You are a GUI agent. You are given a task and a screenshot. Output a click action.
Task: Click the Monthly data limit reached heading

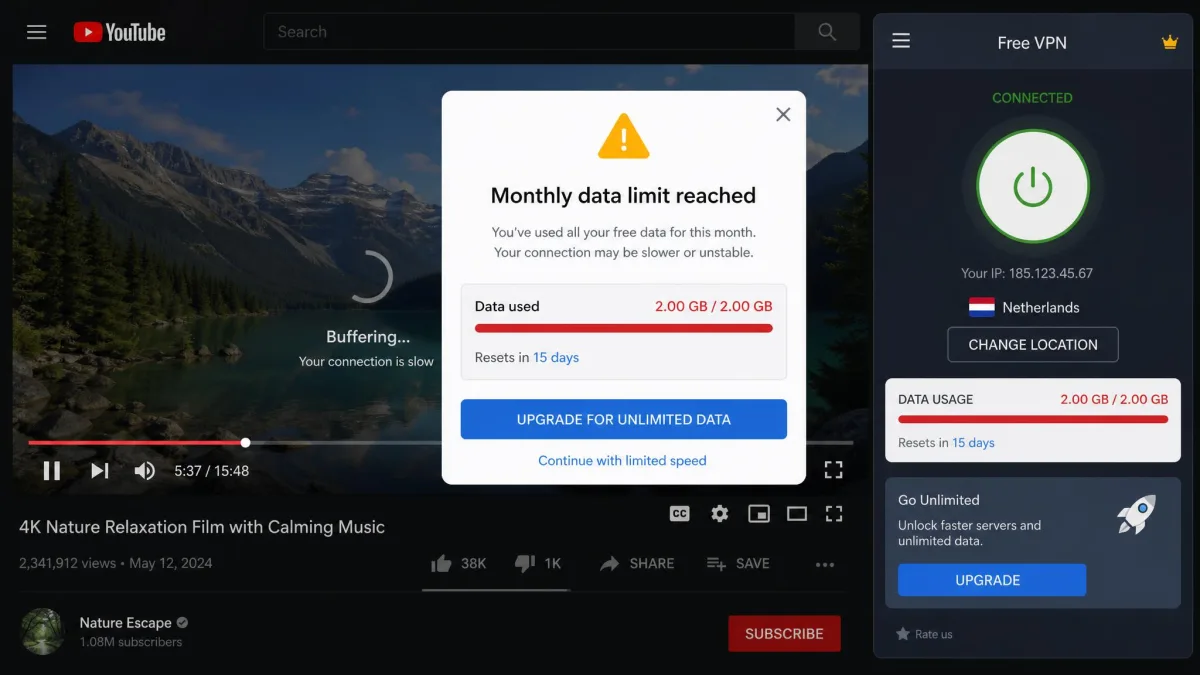coord(623,196)
